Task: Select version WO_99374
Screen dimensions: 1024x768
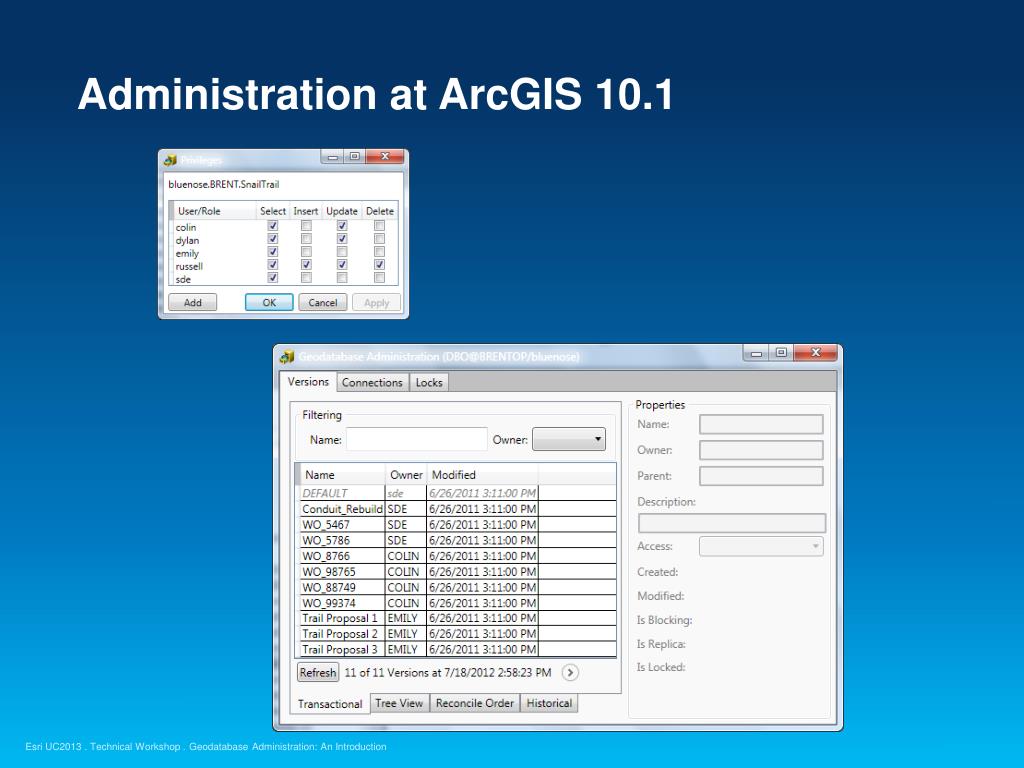Action: click(x=458, y=603)
